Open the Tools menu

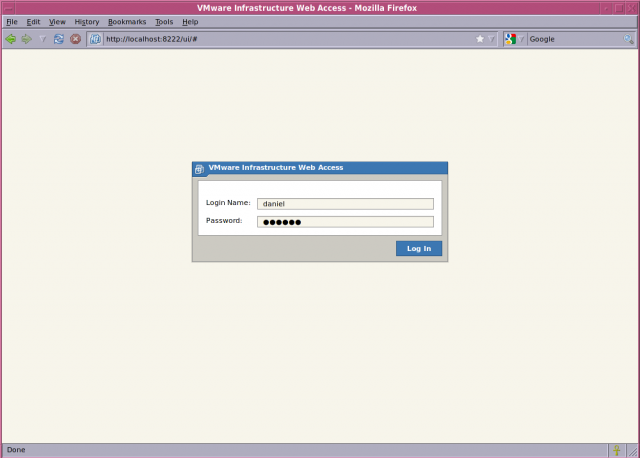164,22
